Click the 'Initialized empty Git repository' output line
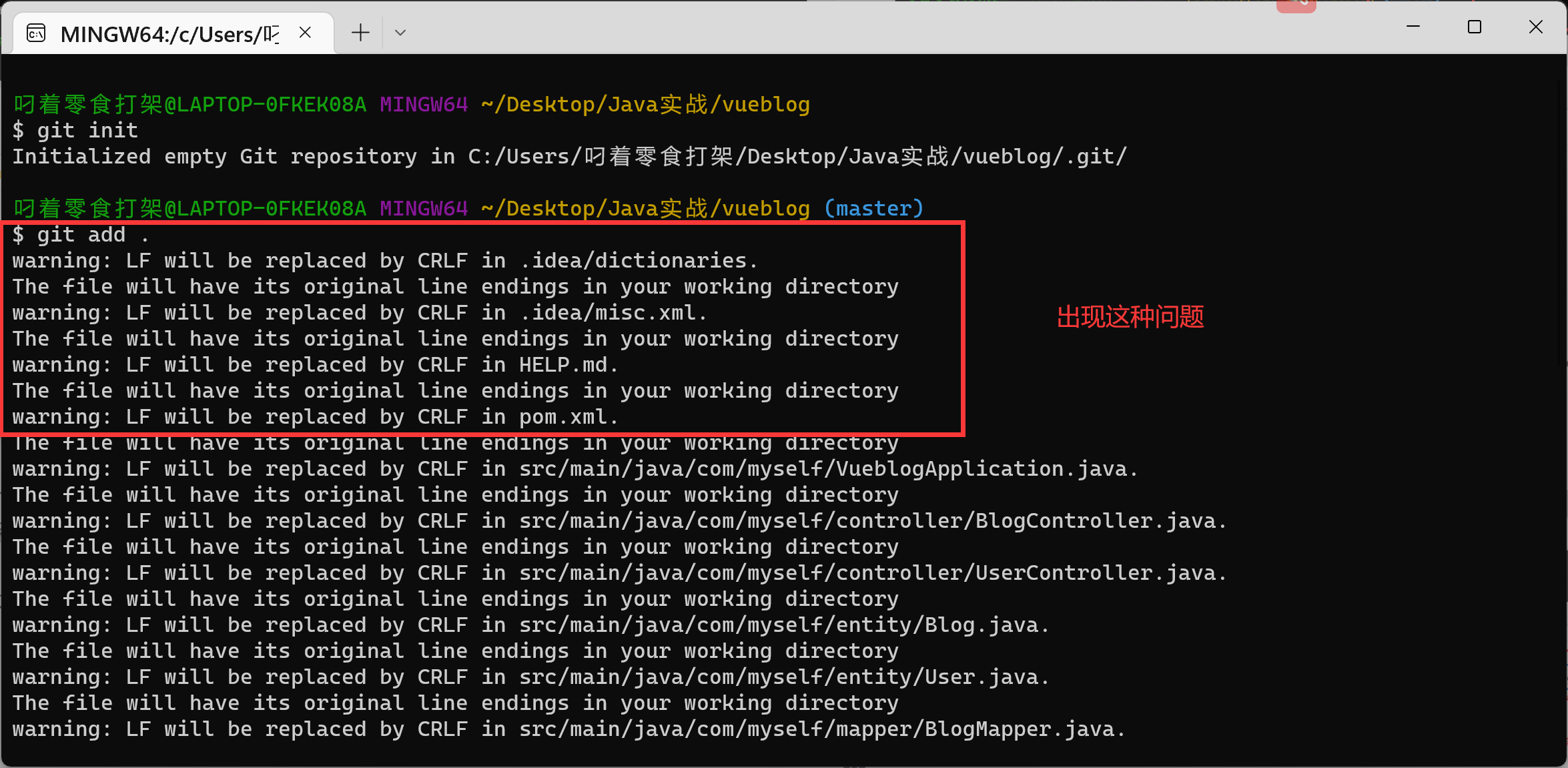The image size is (1568, 768). (570, 156)
